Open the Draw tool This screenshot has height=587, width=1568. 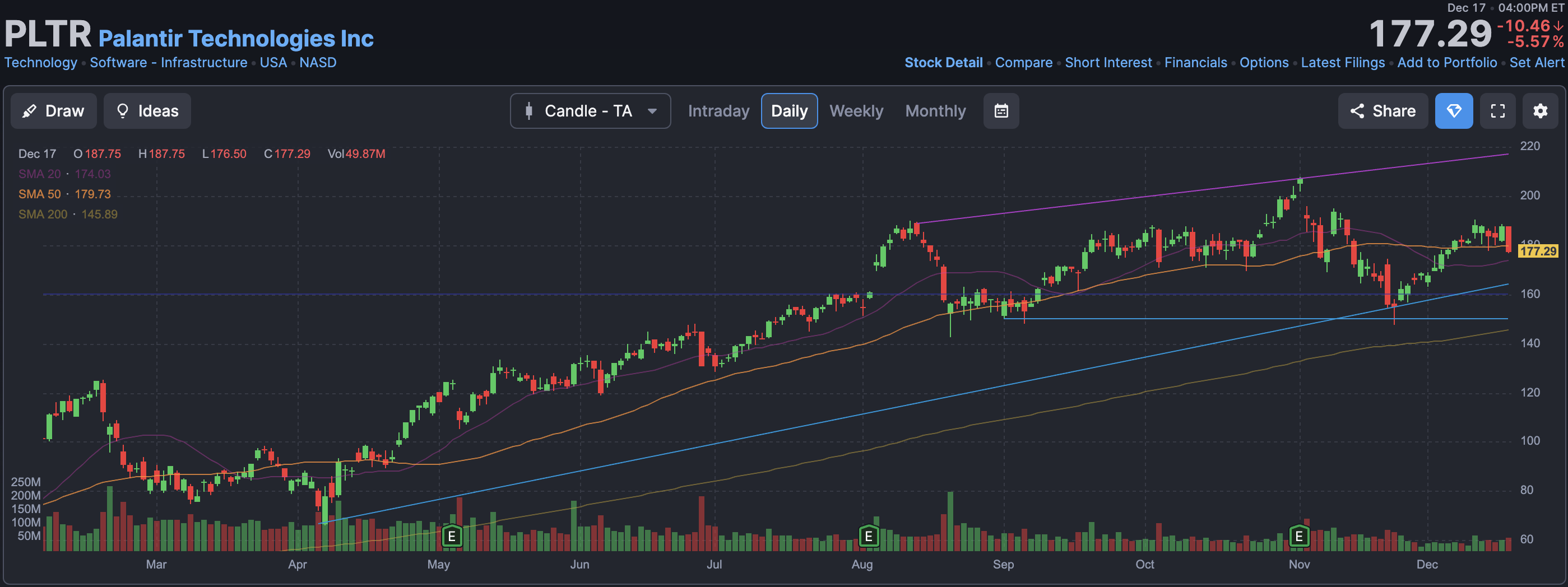(x=54, y=111)
